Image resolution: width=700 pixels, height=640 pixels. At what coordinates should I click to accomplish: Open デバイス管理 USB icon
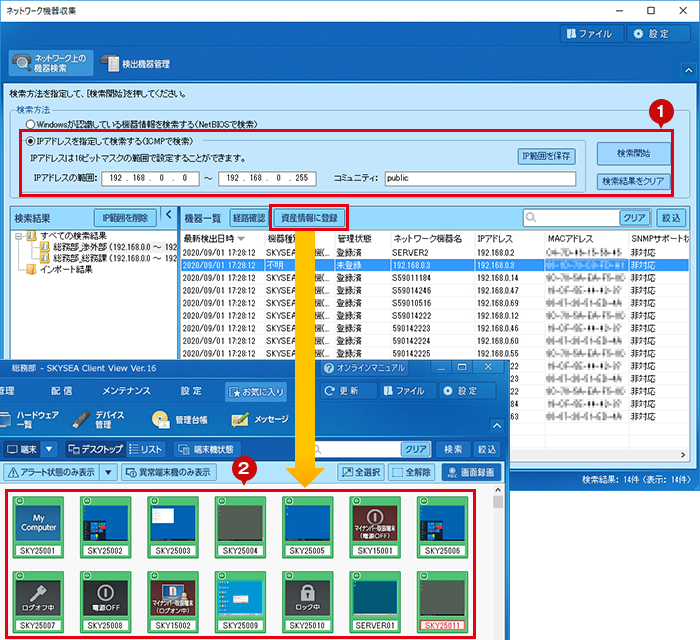(98, 419)
